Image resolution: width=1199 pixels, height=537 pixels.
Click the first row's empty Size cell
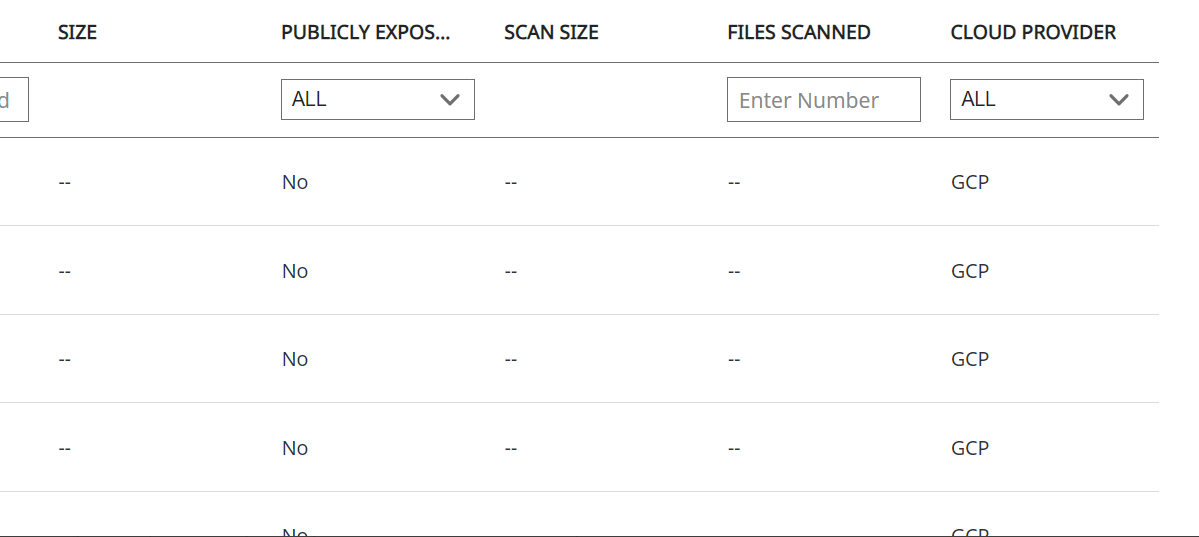(x=64, y=183)
